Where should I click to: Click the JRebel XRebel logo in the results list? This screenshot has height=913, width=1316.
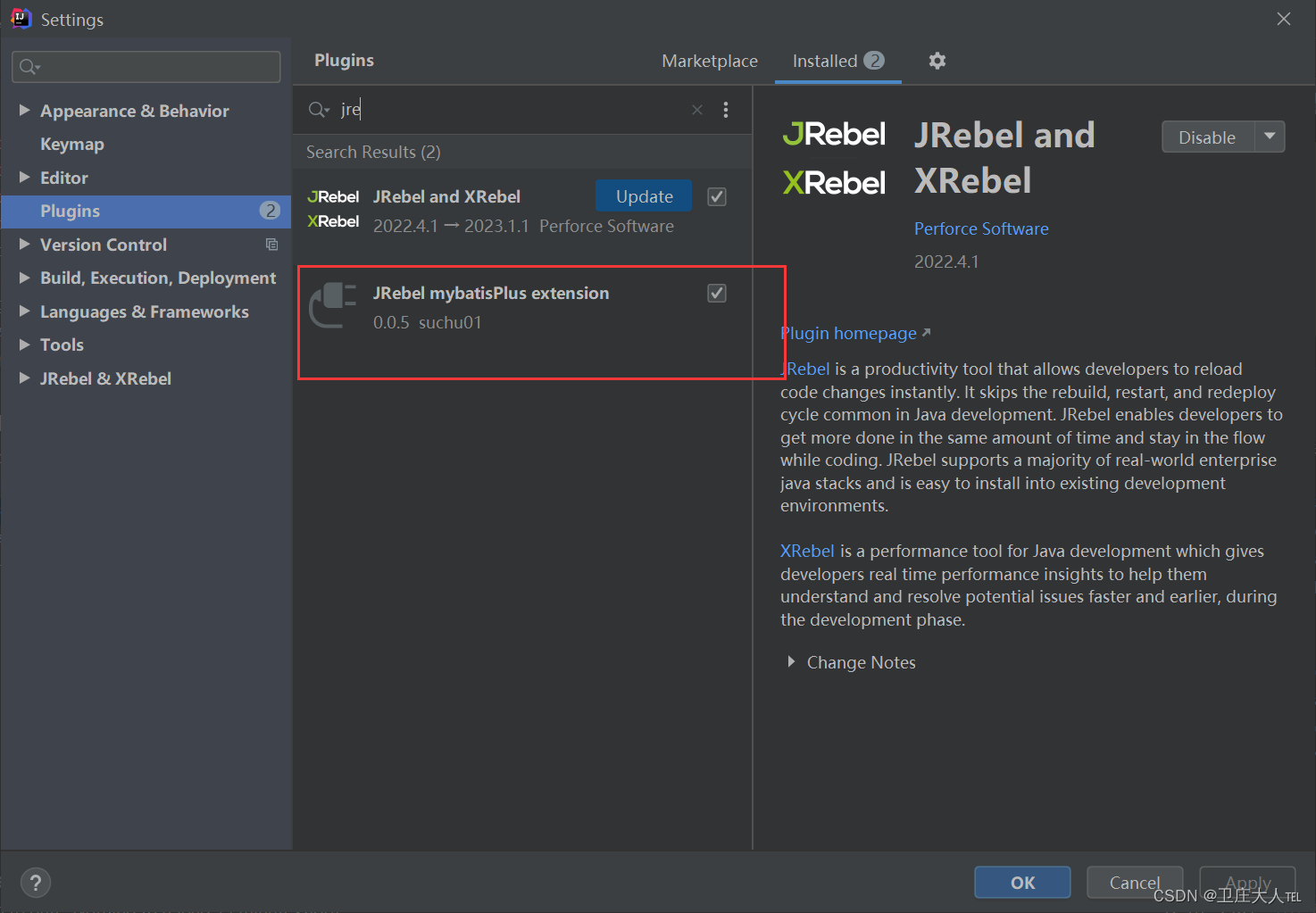tap(333, 209)
